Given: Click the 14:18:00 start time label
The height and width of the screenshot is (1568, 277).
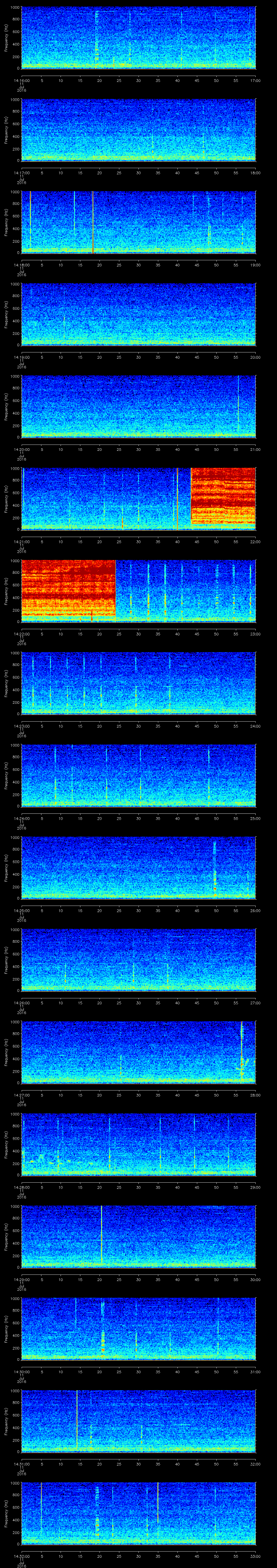Looking at the screenshot, I should (21, 265).
